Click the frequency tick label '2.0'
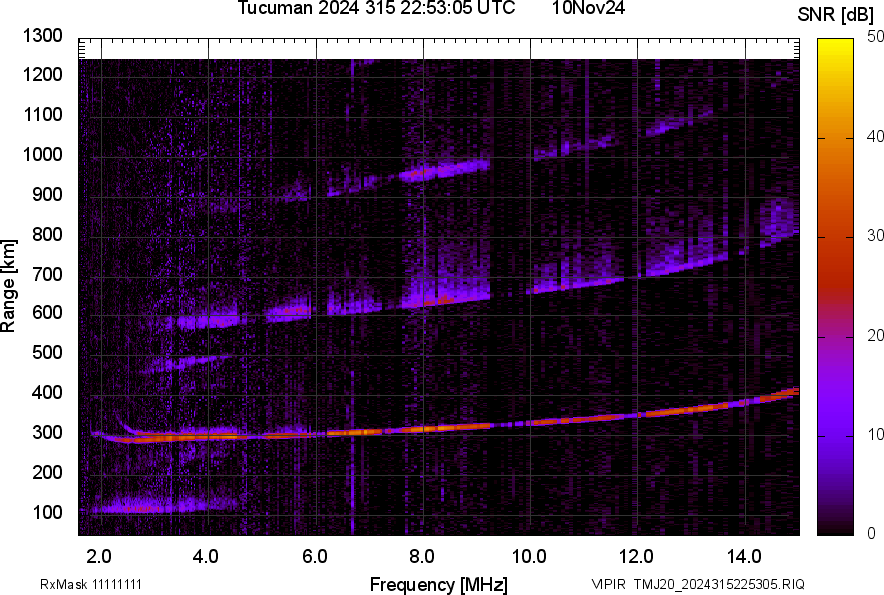Screen dimensions: 884x595 click(x=99, y=557)
